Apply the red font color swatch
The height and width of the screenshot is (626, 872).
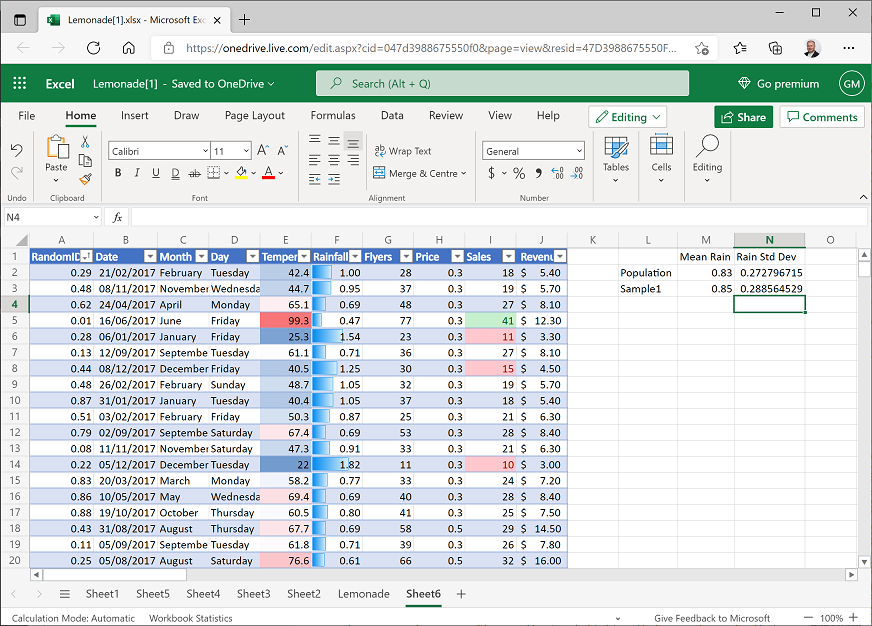coord(267,173)
